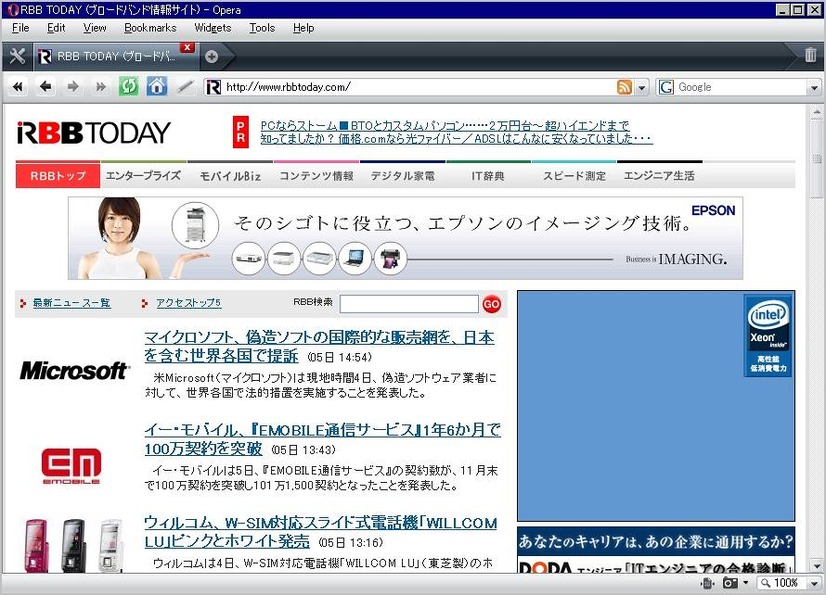Open the Edit menu
This screenshot has width=826, height=595.
(x=56, y=27)
